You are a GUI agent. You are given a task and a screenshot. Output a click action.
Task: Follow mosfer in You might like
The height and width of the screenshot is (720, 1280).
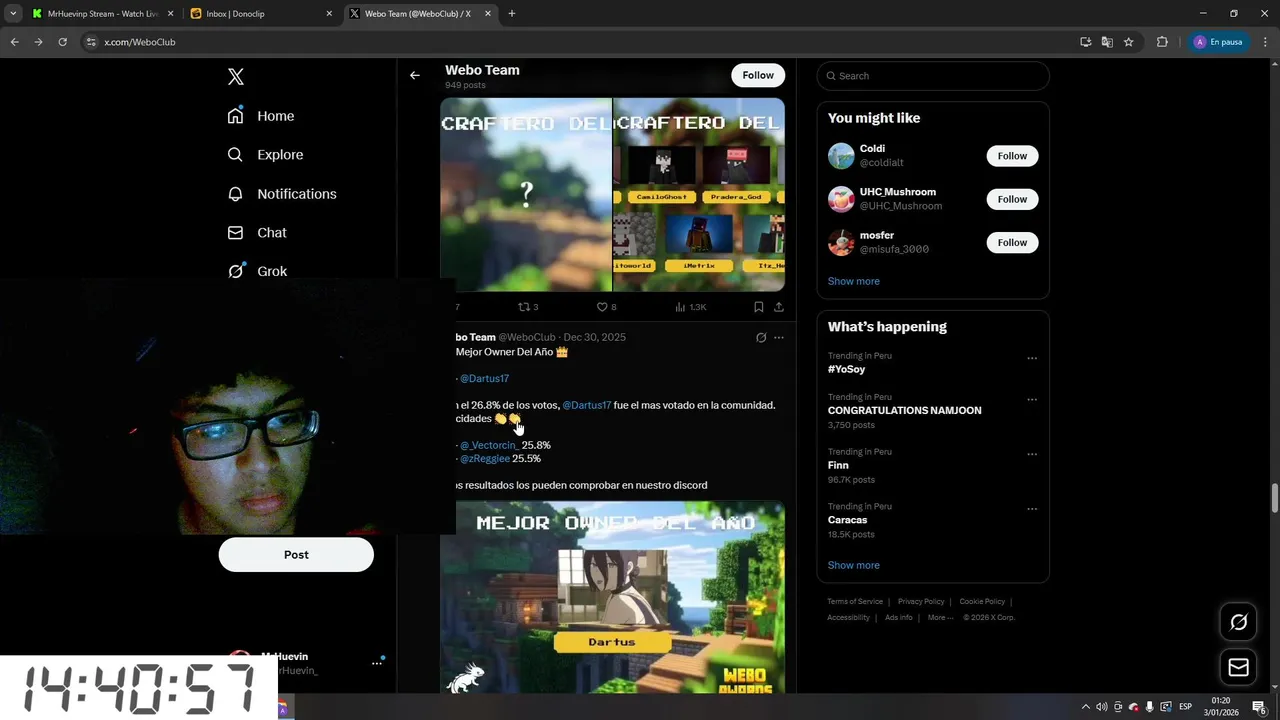pyautogui.click(x=1012, y=242)
